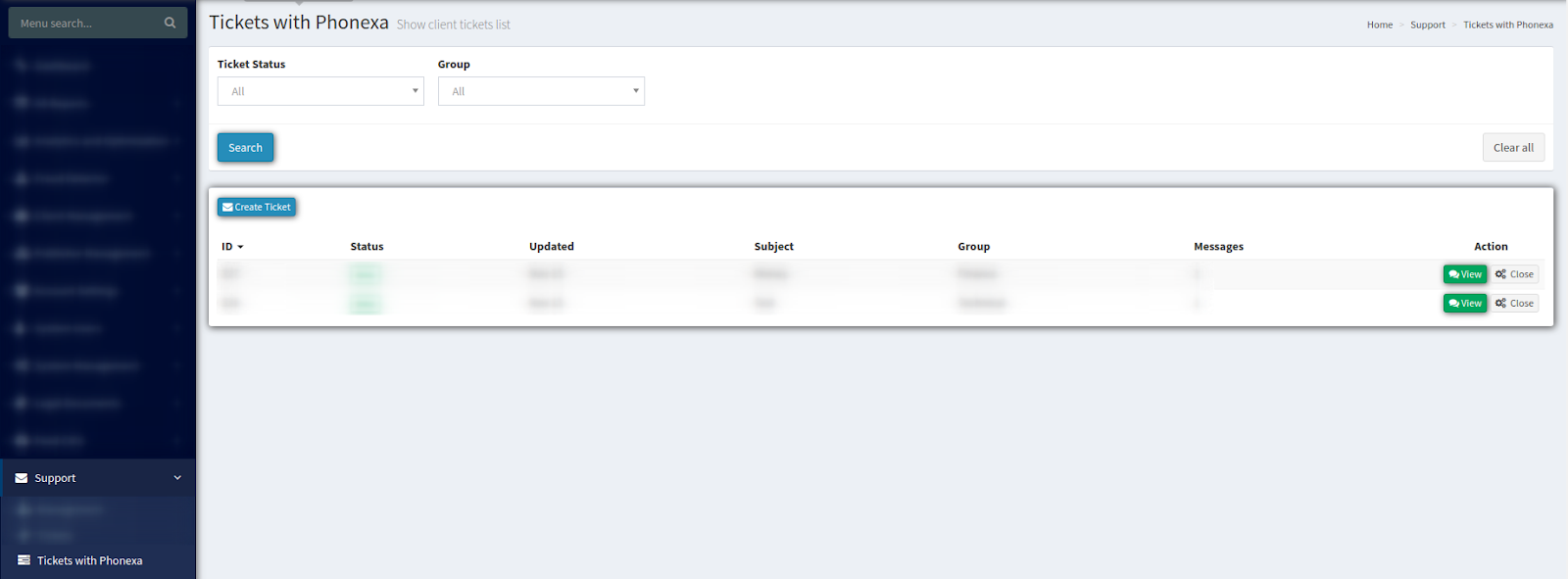This screenshot has height=579, width=1568.
Task: Click the Tickets with Phonexa breadcrumb
Action: (1508, 24)
